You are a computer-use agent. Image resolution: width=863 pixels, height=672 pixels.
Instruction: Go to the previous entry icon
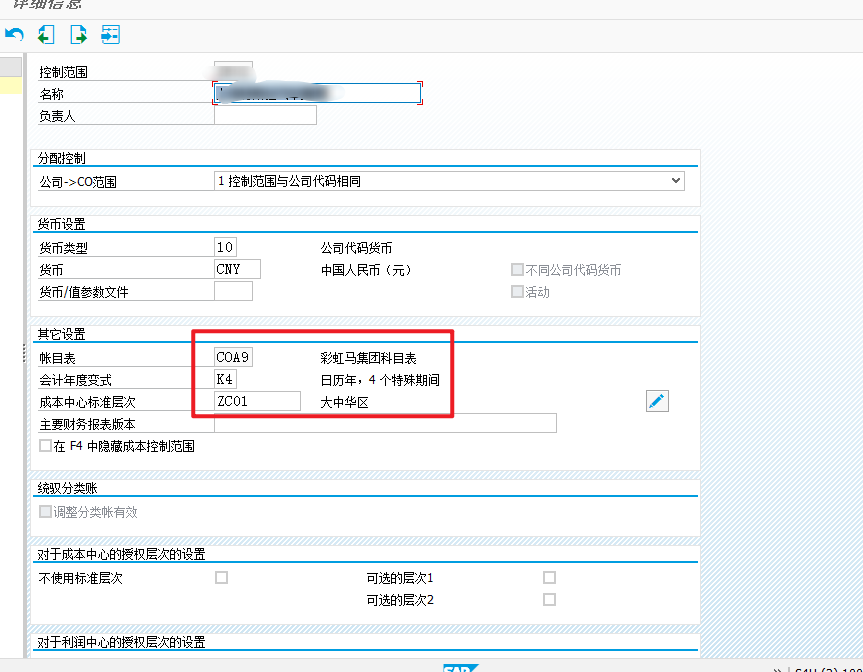coord(44,34)
